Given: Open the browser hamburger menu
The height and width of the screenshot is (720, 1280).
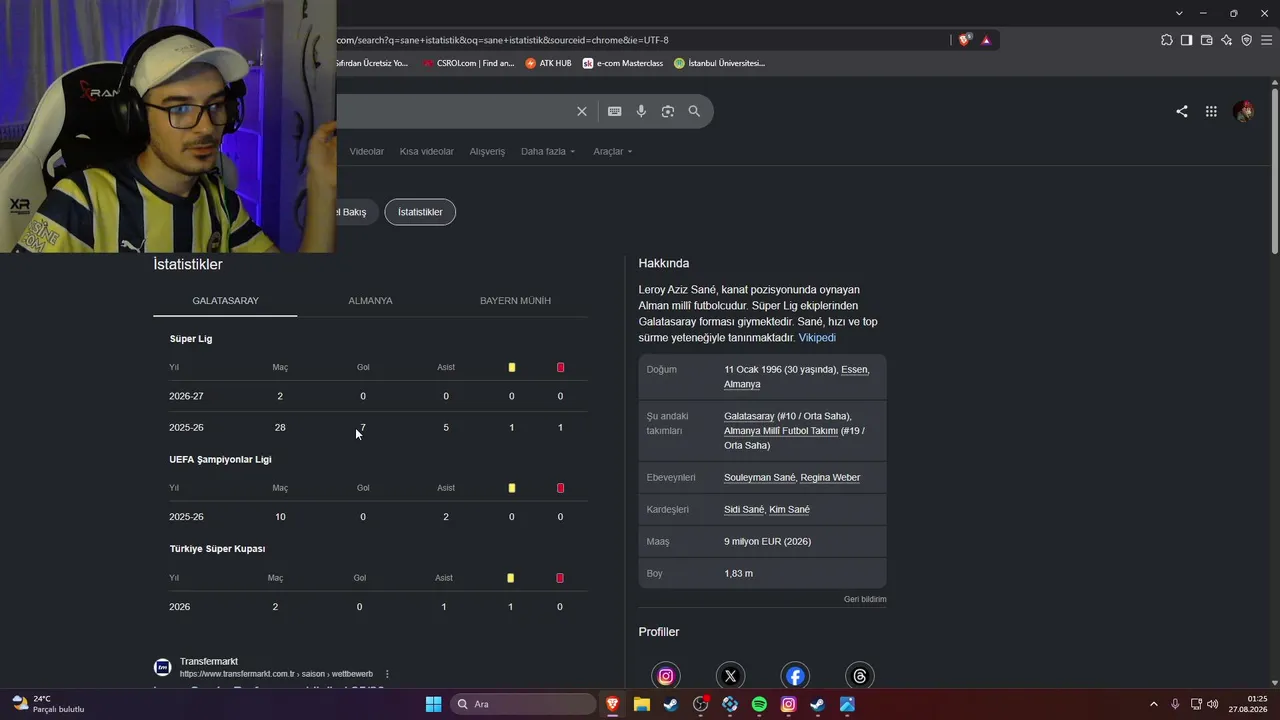Looking at the screenshot, I should 1267,40.
